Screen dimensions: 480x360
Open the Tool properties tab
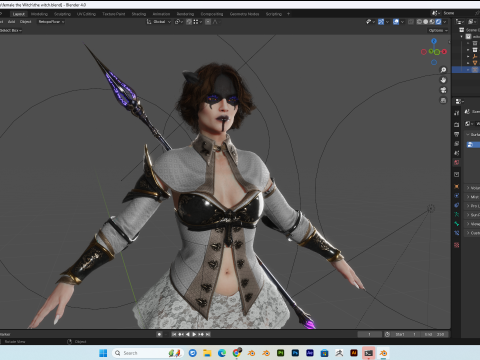click(457, 113)
